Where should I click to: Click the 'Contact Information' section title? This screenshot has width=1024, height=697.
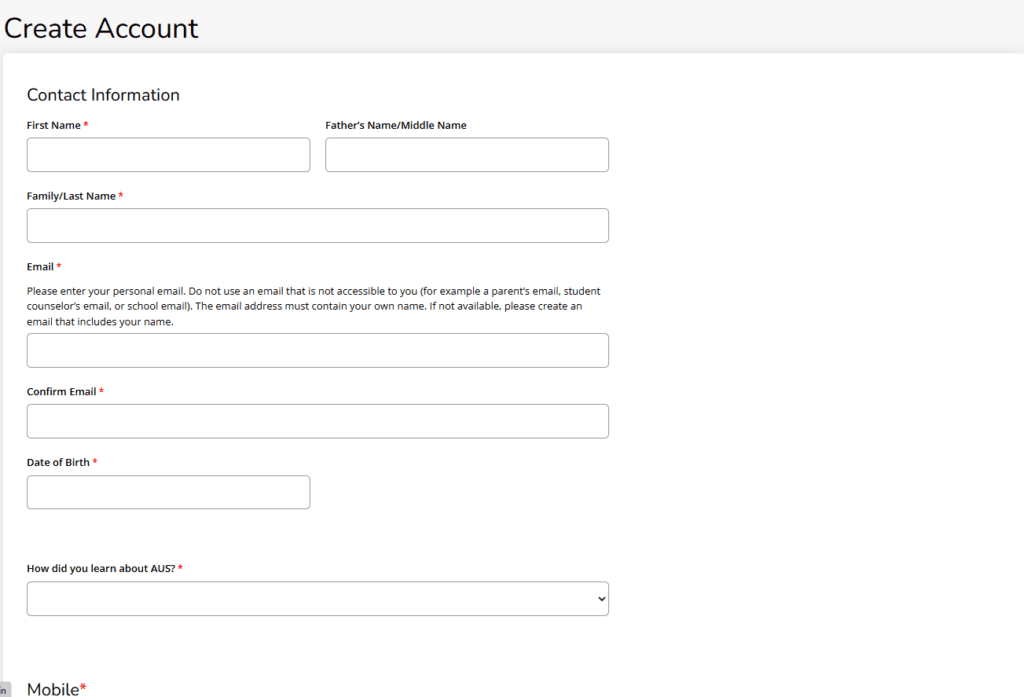click(103, 95)
